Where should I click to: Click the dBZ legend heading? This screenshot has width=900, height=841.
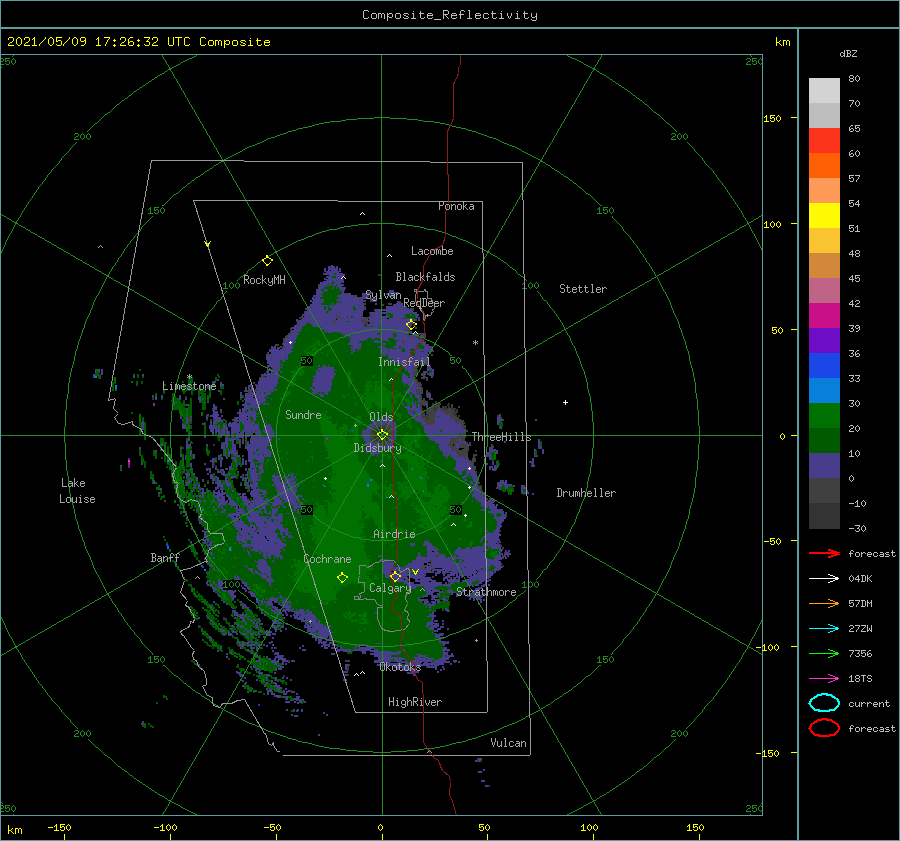848,53
